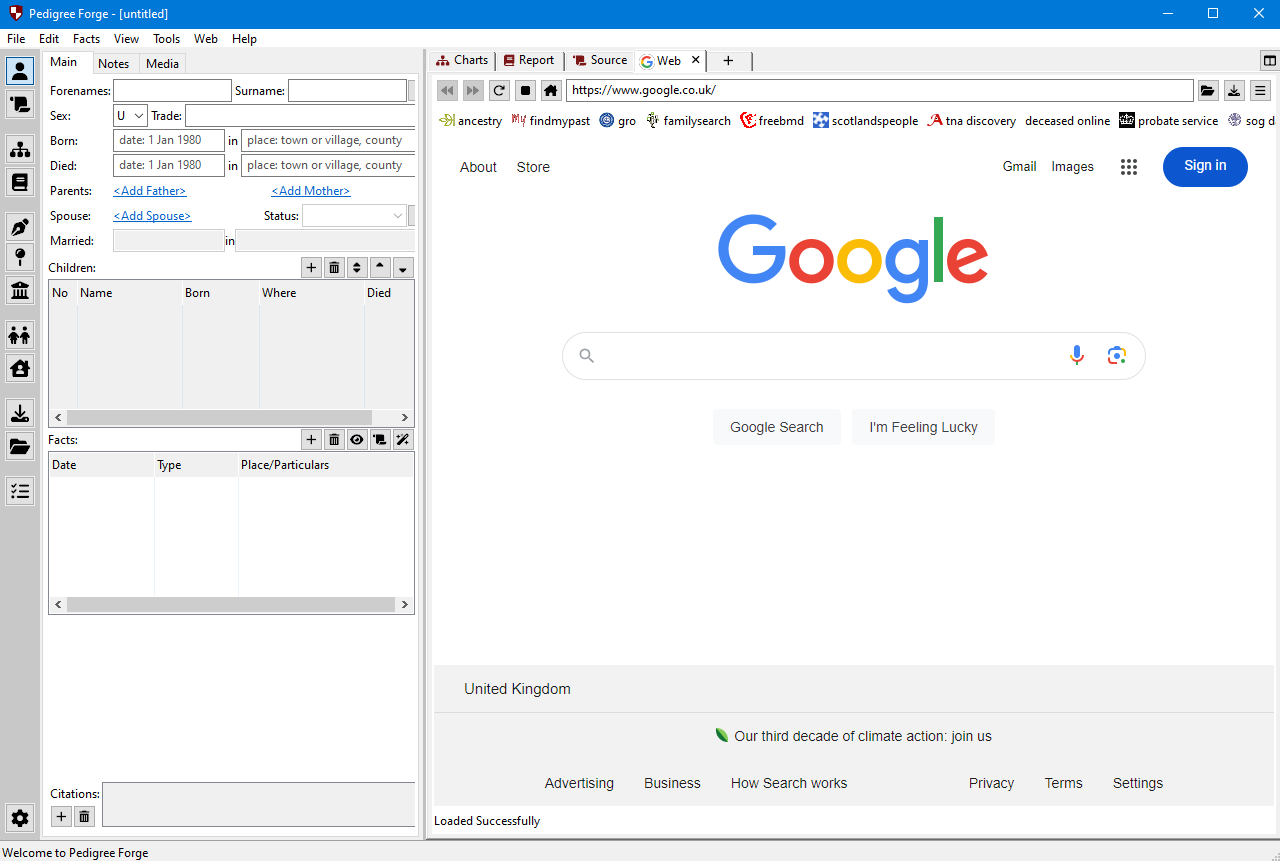Click the Children list horizontal scrollbar

(219, 417)
